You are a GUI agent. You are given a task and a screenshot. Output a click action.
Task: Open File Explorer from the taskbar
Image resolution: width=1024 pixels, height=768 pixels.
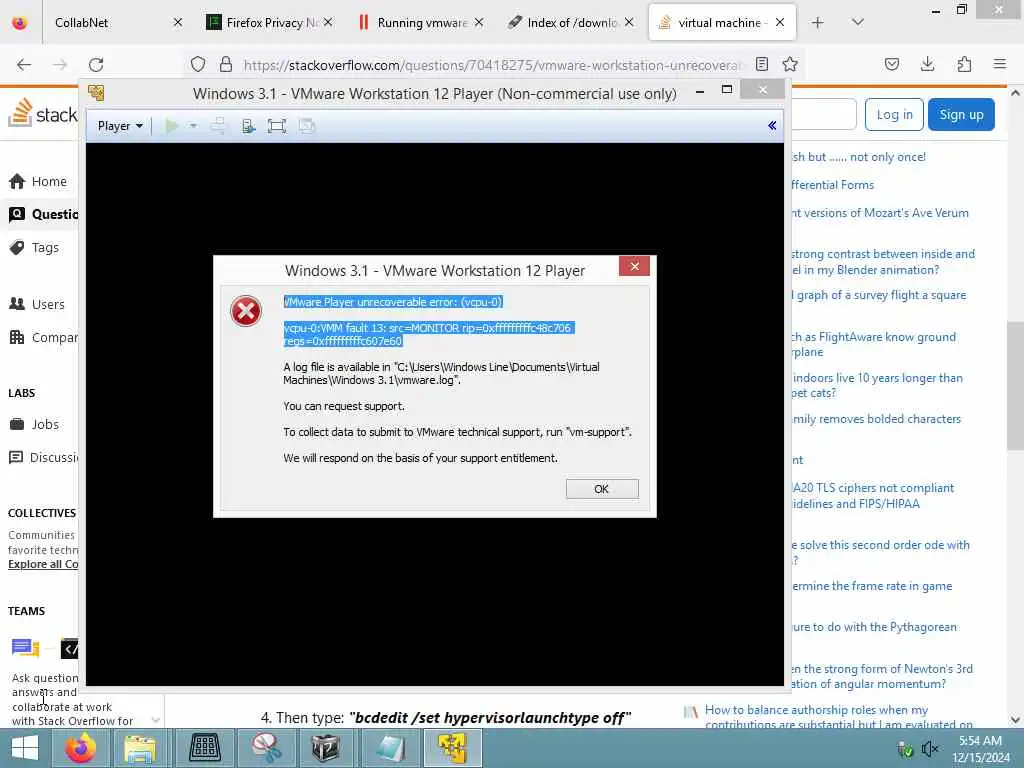point(140,748)
